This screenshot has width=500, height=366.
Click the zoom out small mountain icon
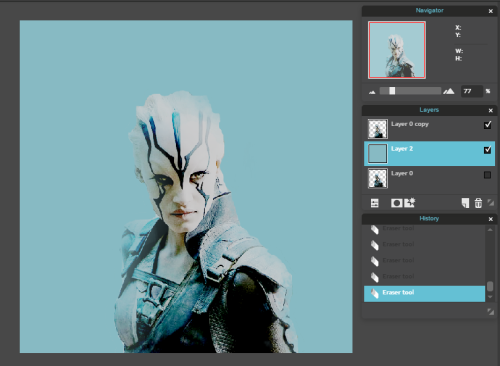(x=372, y=92)
